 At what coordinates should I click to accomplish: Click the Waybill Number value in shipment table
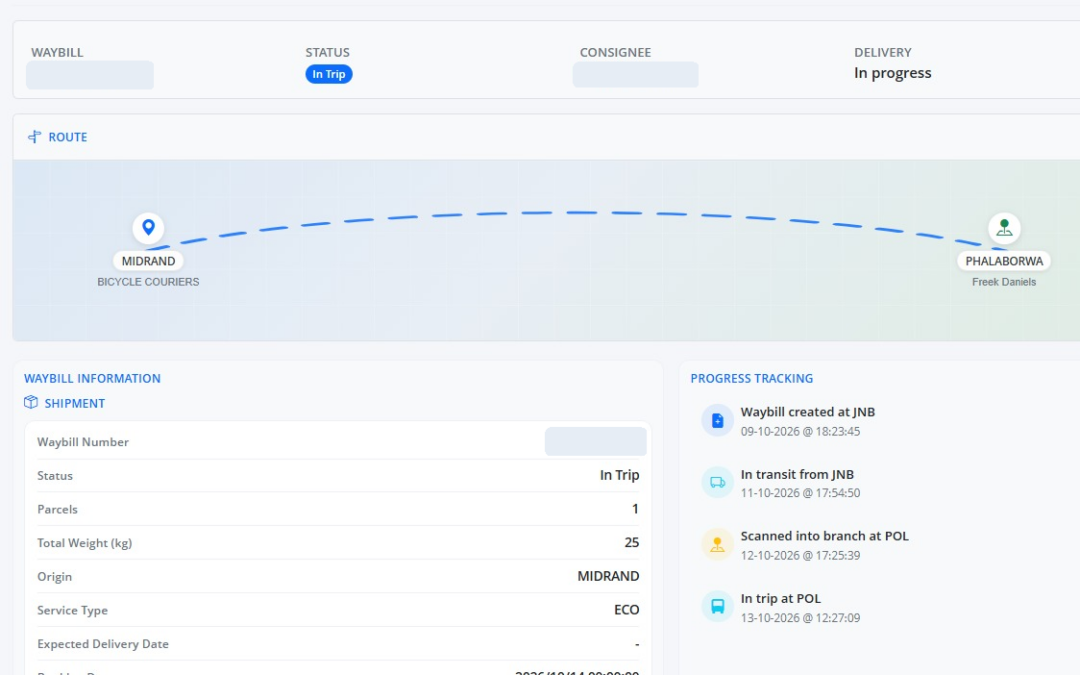595,442
